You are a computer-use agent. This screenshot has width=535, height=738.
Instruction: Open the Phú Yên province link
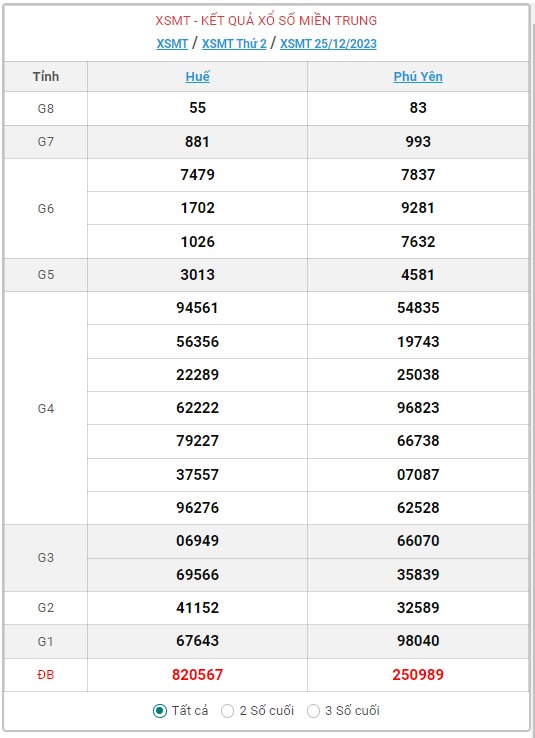click(x=418, y=76)
